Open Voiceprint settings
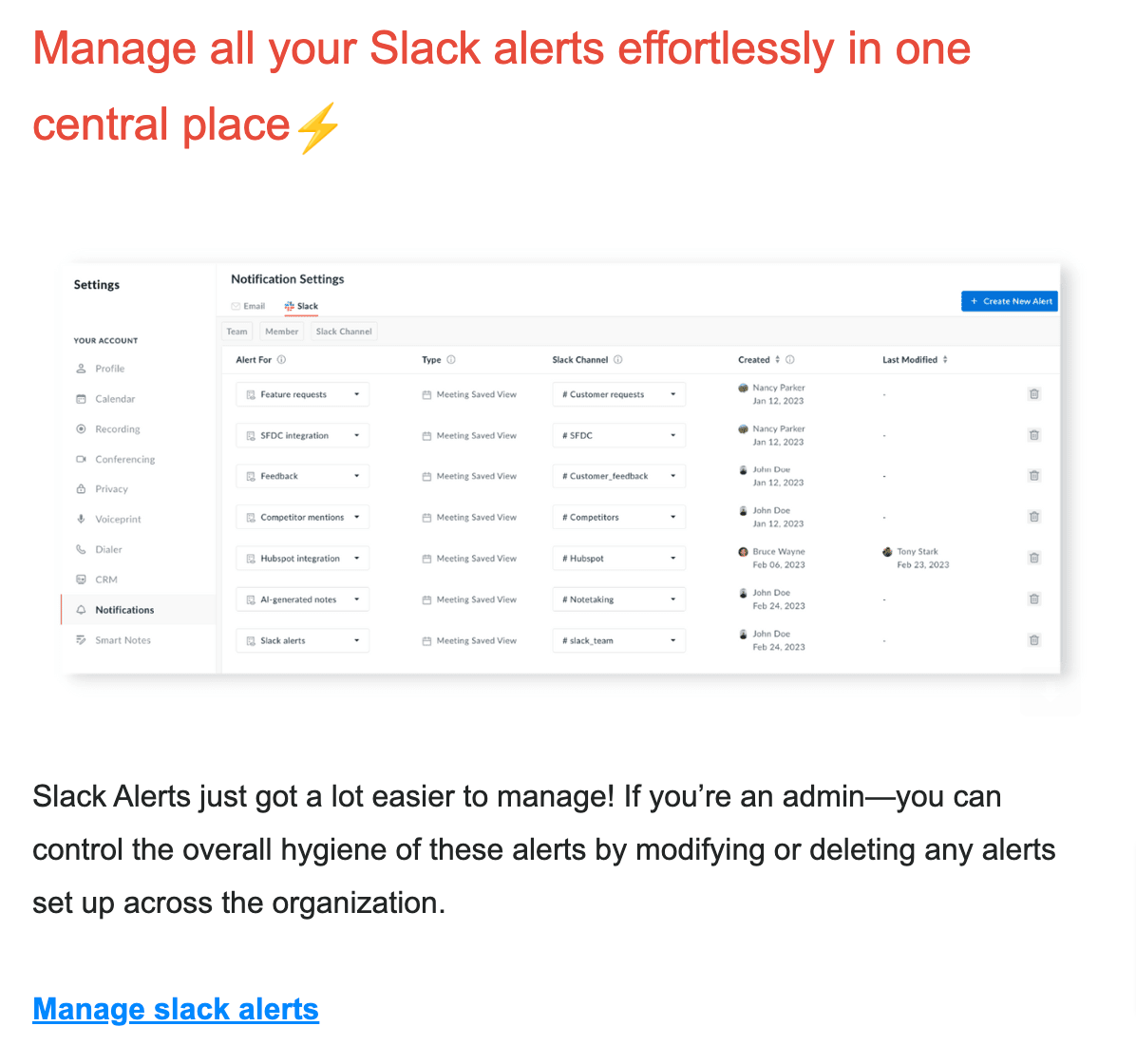This screenshot has height=1064, width=1136. 82,519
